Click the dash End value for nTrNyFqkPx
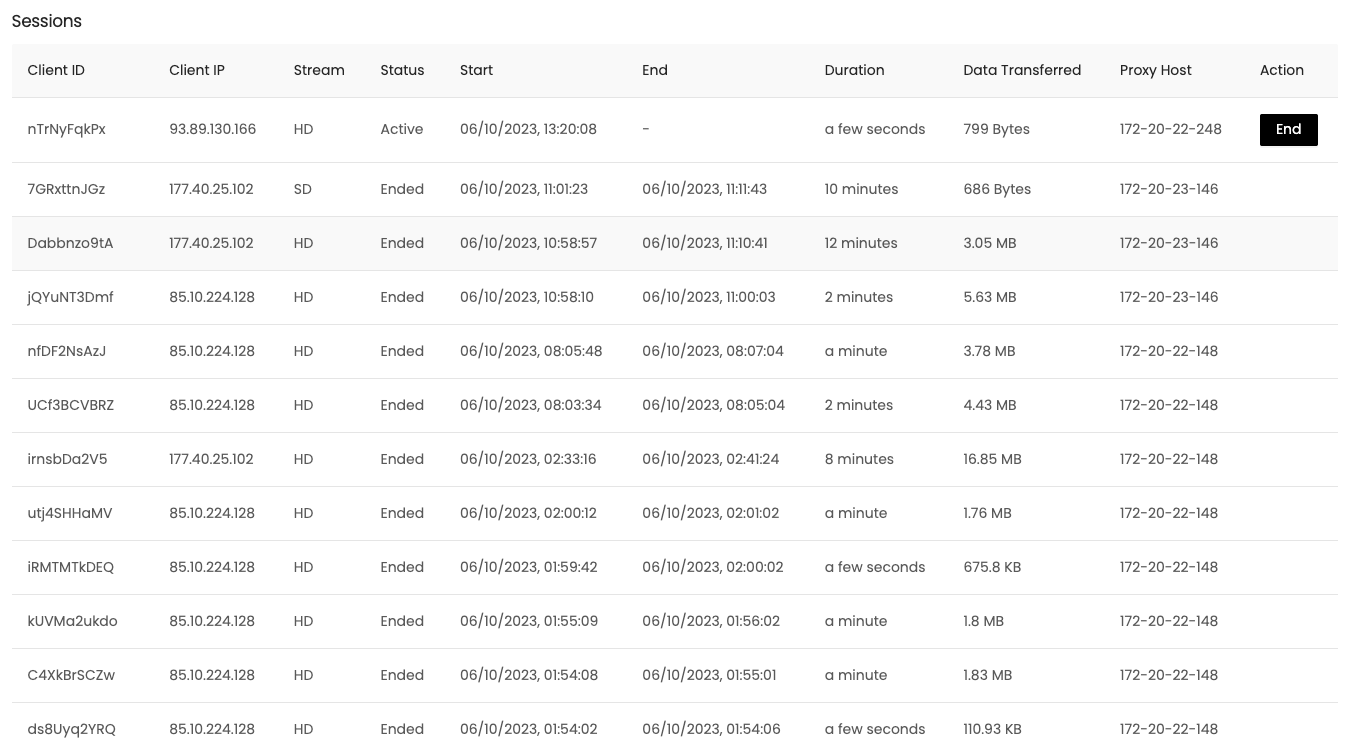Image resolution: width=1351 pixels, height=755 pixels. pos(646,129)
